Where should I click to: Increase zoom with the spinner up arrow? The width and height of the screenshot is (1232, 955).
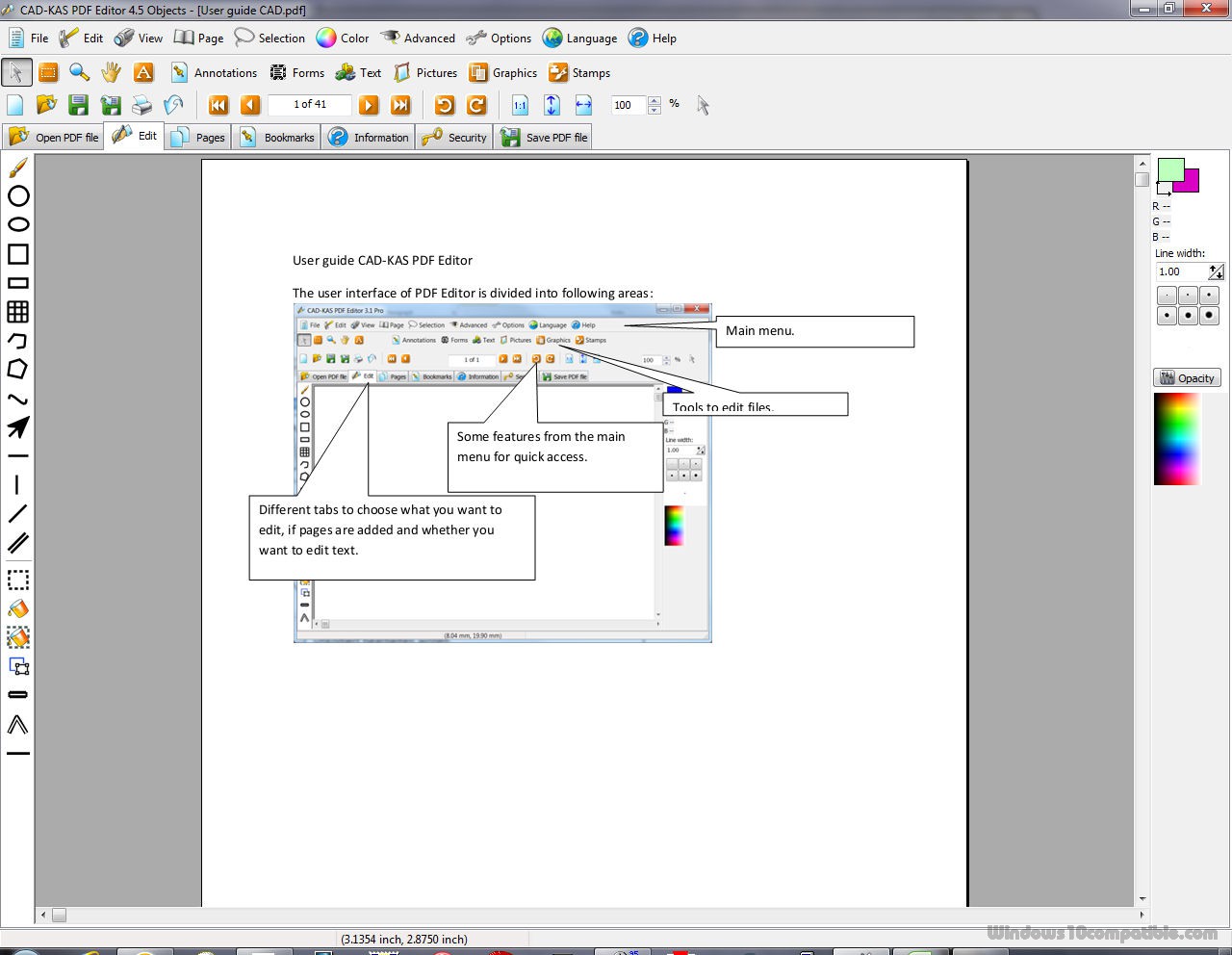pyautogui.click(x=654, y=100)
